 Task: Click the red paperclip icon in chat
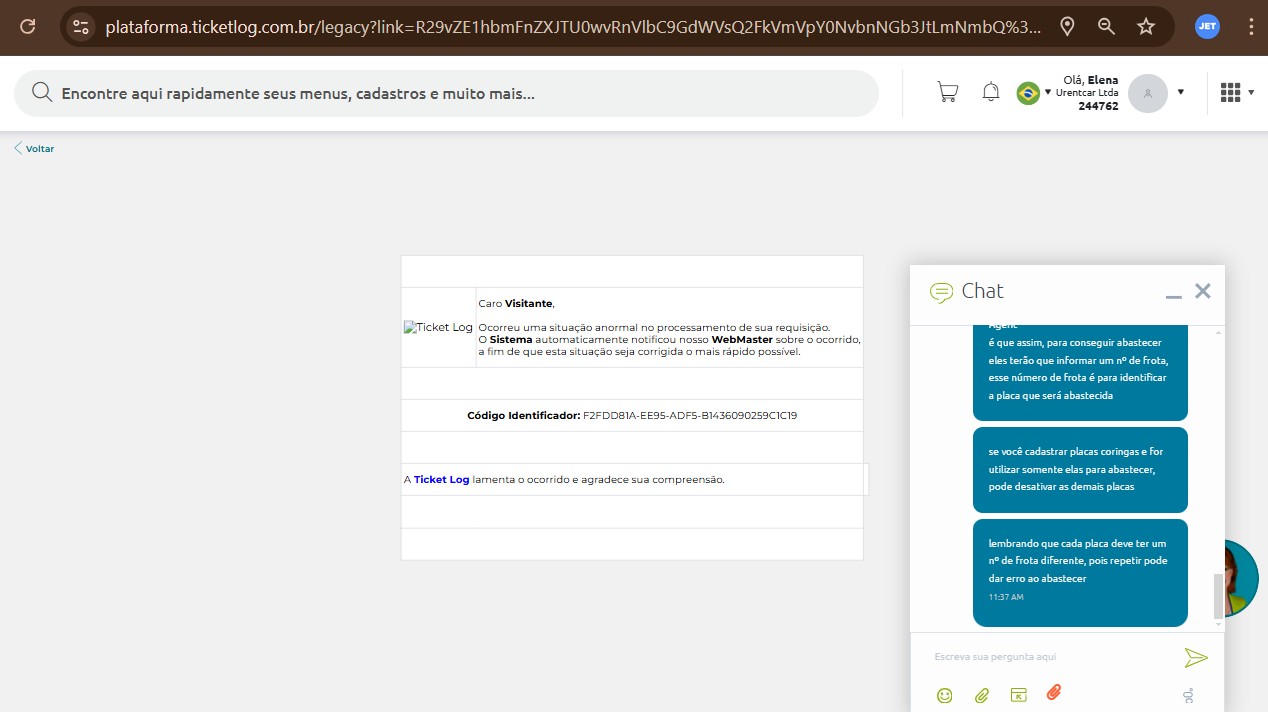coord(1053,693)
